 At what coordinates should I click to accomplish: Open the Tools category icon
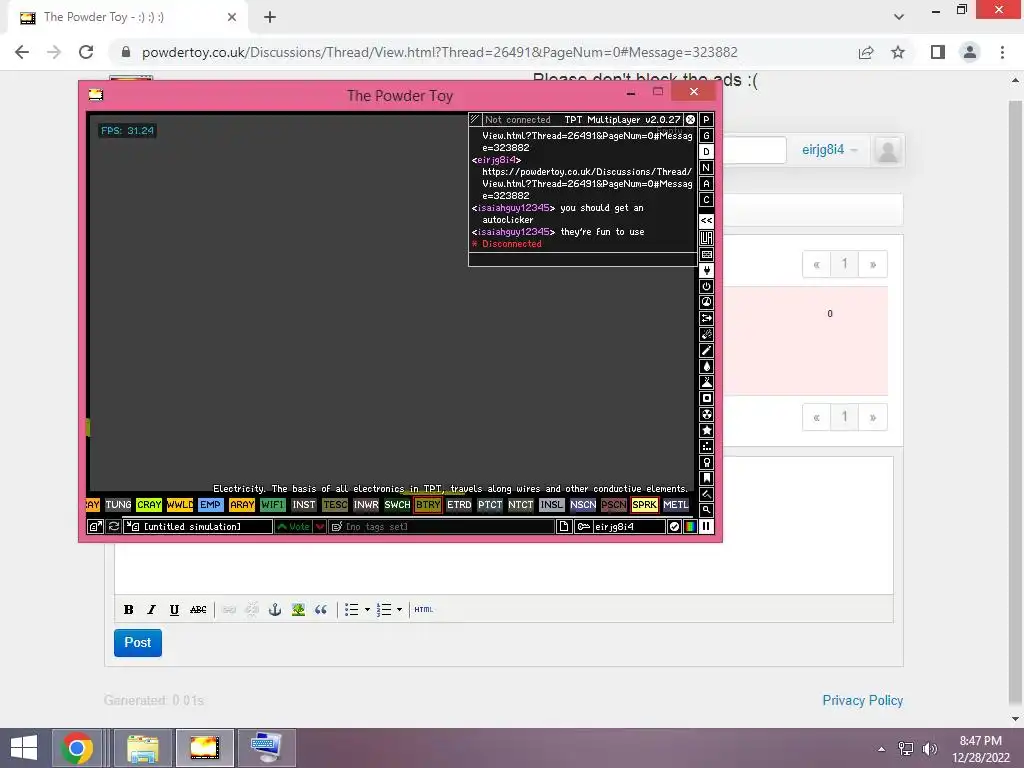[706, 462]
